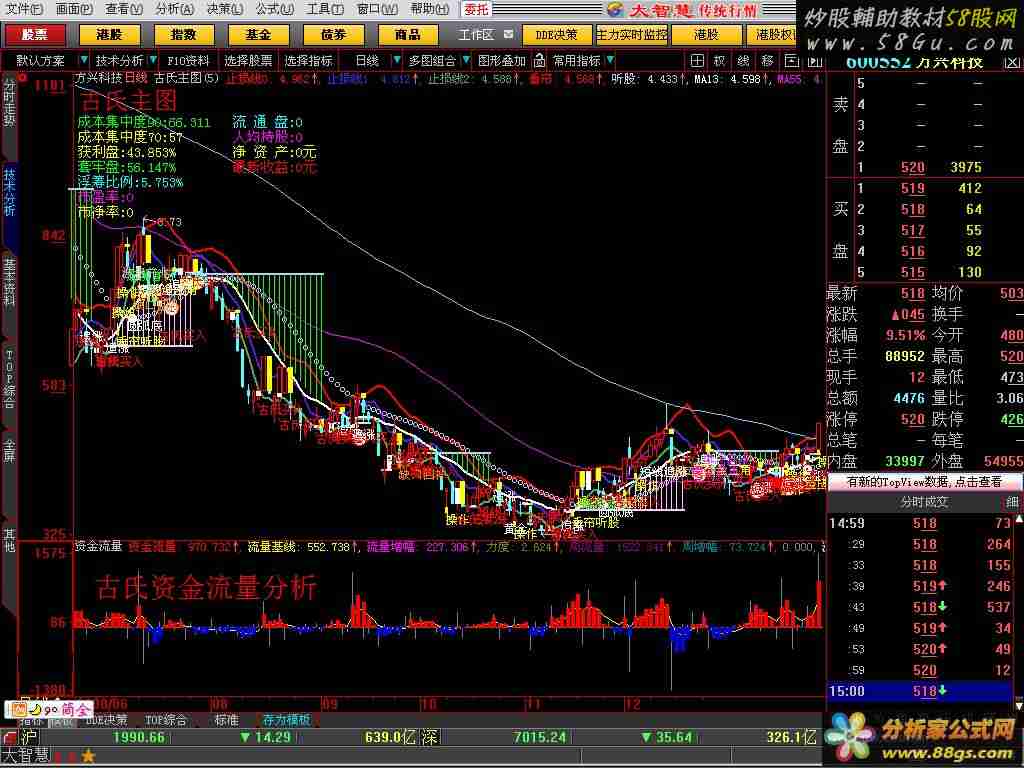Screen dimensions: 1024x768
Task: Select the 15:00 trade row
Action: click(x=920, y=691)
